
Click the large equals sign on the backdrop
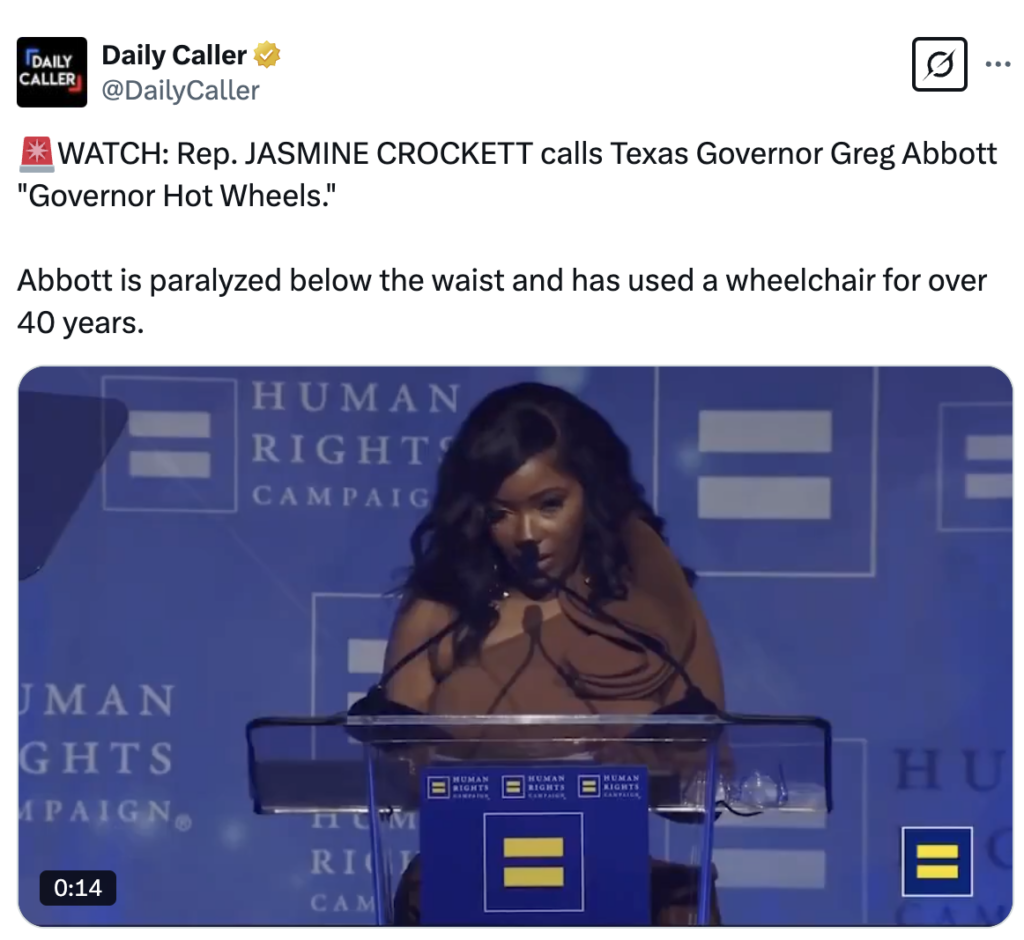[765, 464]
